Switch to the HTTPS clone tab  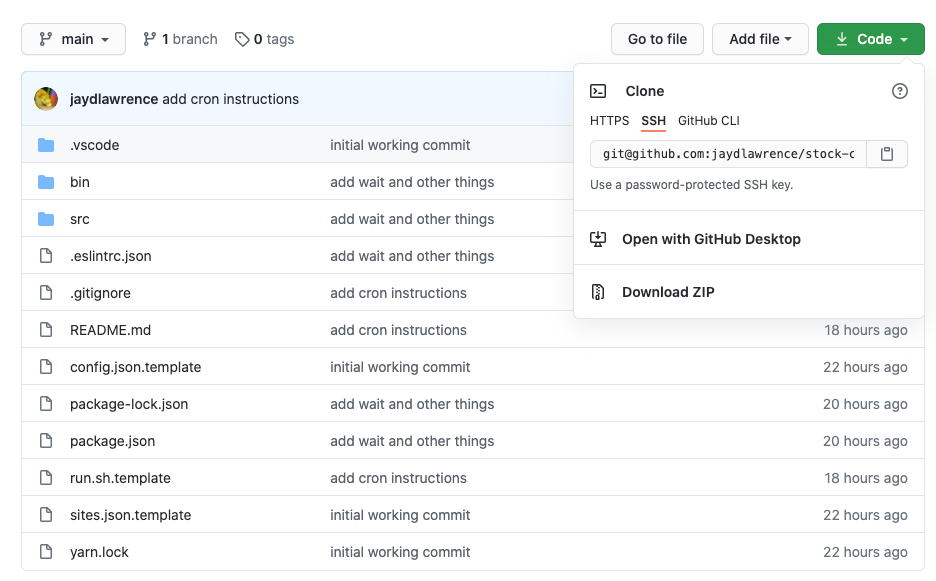click(609, 121)
